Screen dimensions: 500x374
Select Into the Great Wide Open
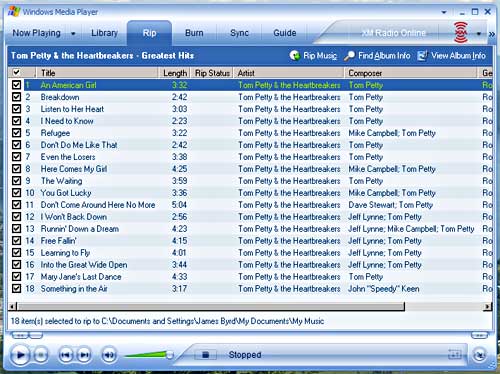84,265
